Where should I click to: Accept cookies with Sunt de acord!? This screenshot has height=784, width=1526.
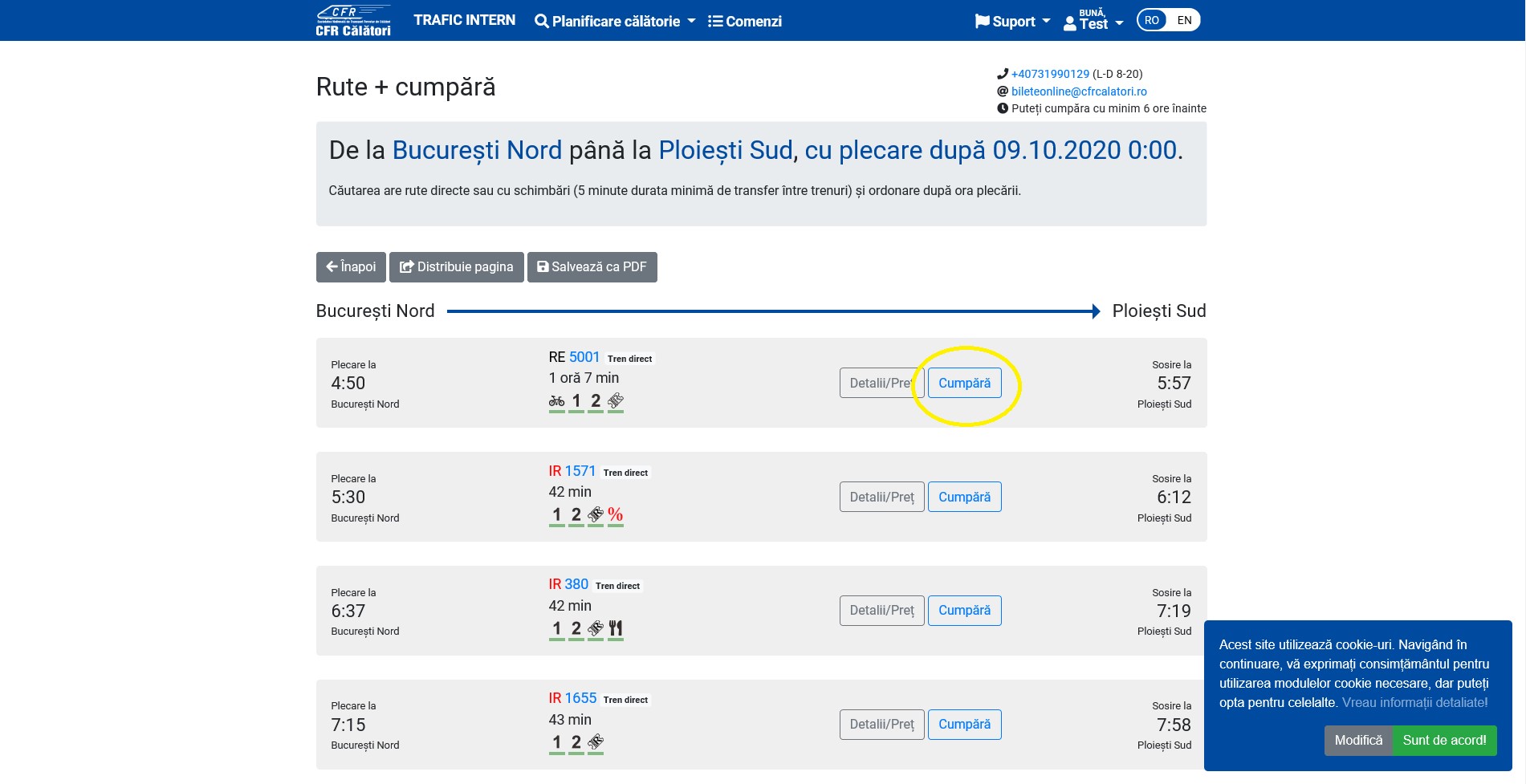point(1444,741)
